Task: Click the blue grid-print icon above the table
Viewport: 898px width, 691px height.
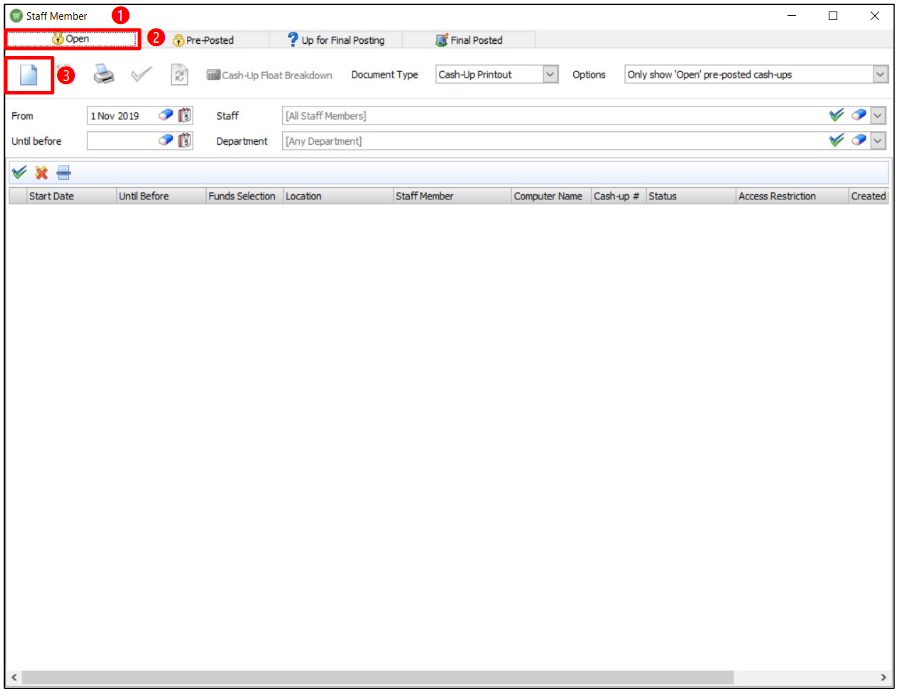Action: pos(64,172)
